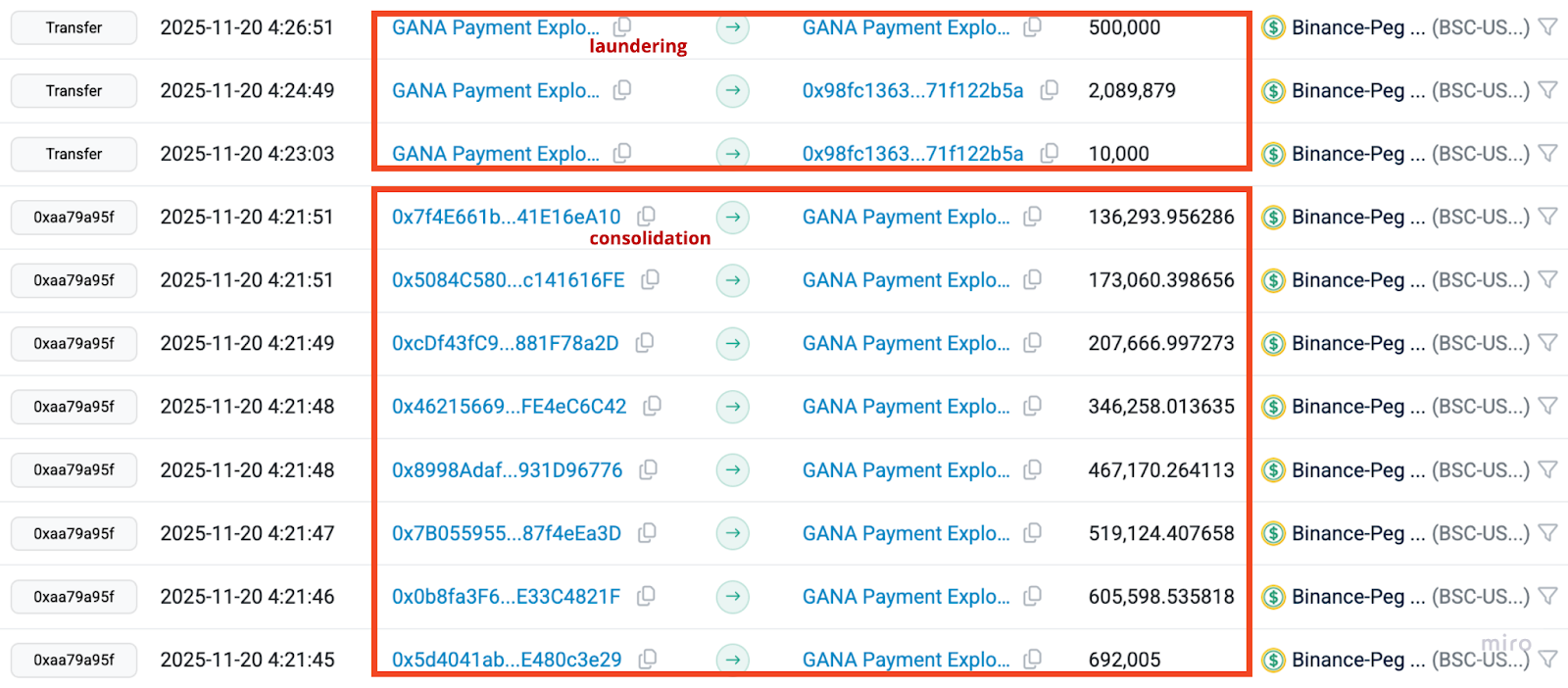Filter by token in the 467,170.264113 row
Screen dimensions: 1568x688
(x=1547, y=469)
